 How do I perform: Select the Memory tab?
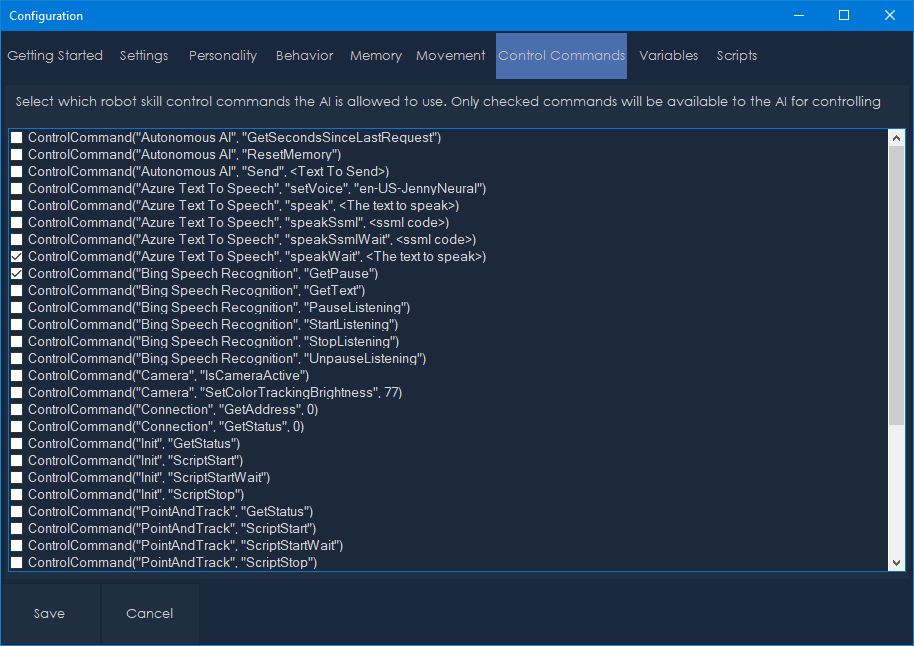376,56
